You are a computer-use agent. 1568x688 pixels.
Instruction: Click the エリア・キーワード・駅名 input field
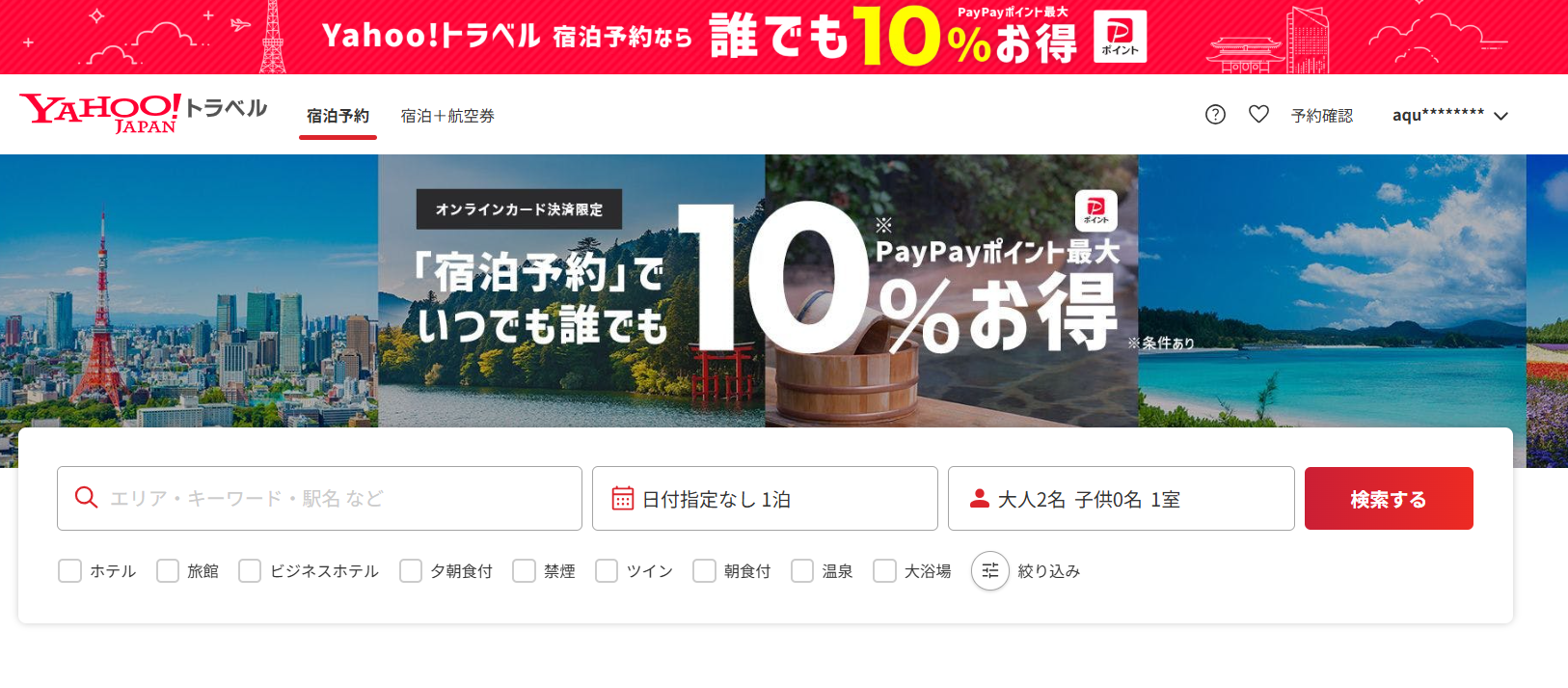pyautogui.click(x=319, y=499)
